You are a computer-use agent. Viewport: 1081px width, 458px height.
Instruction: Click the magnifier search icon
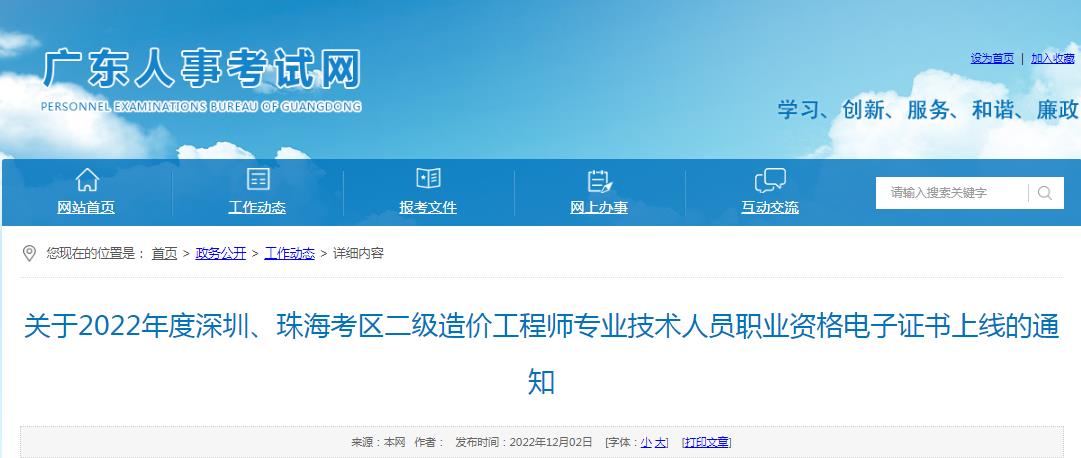point(1045,193)
